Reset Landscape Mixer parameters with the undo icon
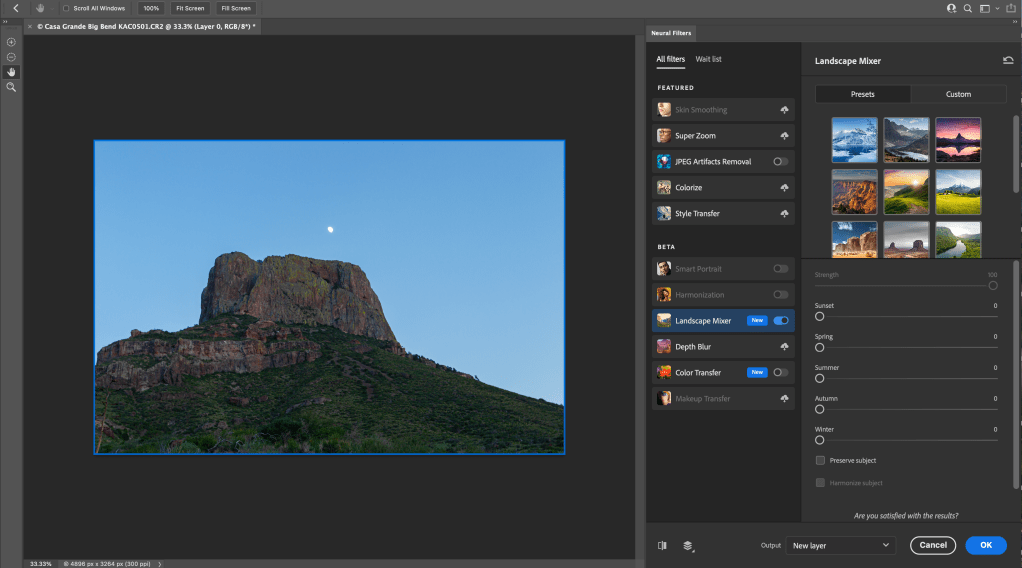This screenshot has width=1022, height=568. (1008, 61)
